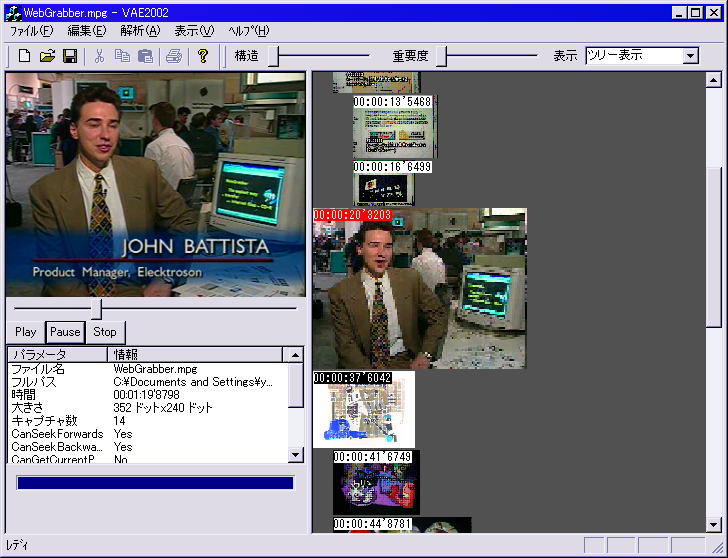
Task: Open the 解析(A) menu
Action: click(x=140, y=31)
